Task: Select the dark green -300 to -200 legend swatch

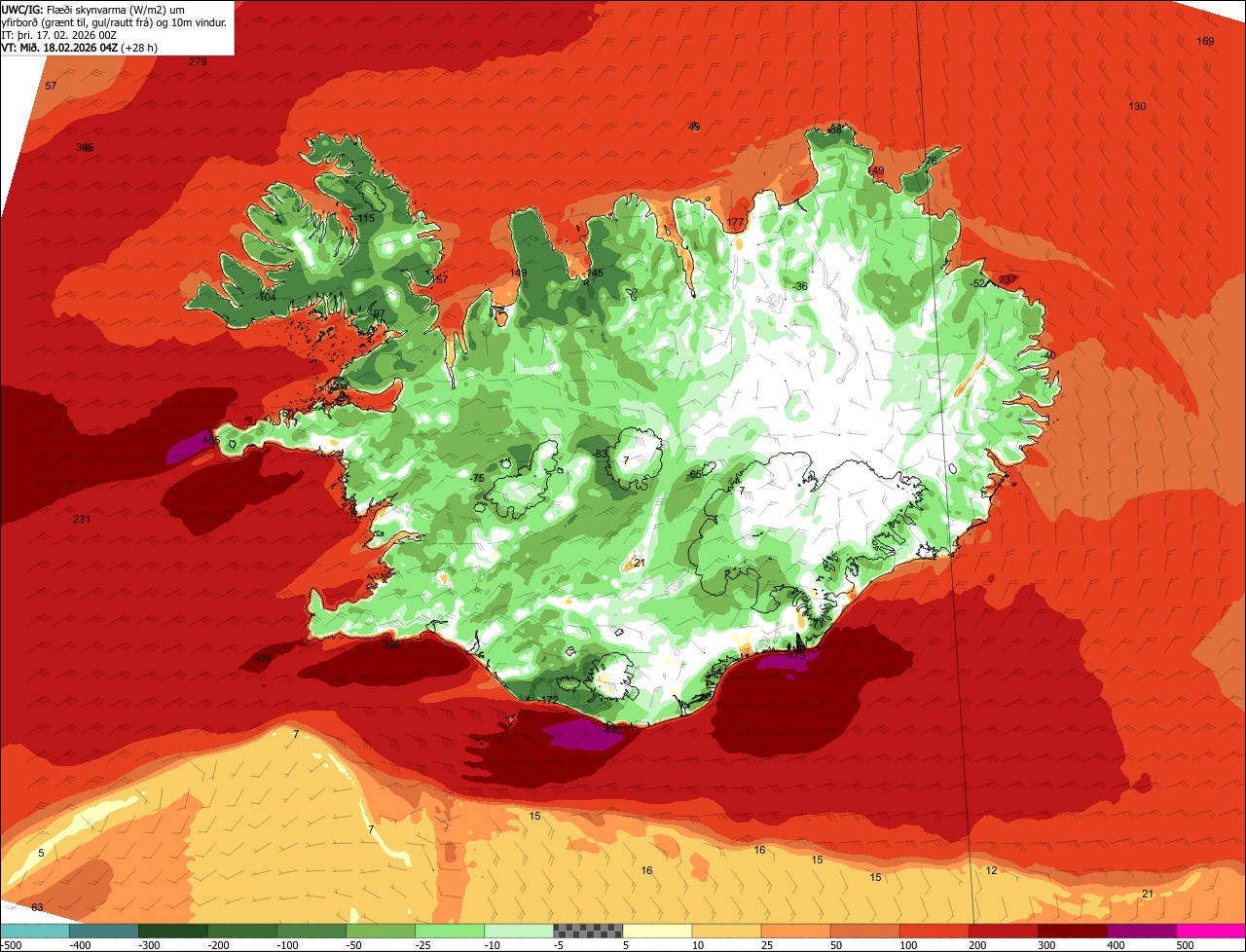Action: click(173, 931)
